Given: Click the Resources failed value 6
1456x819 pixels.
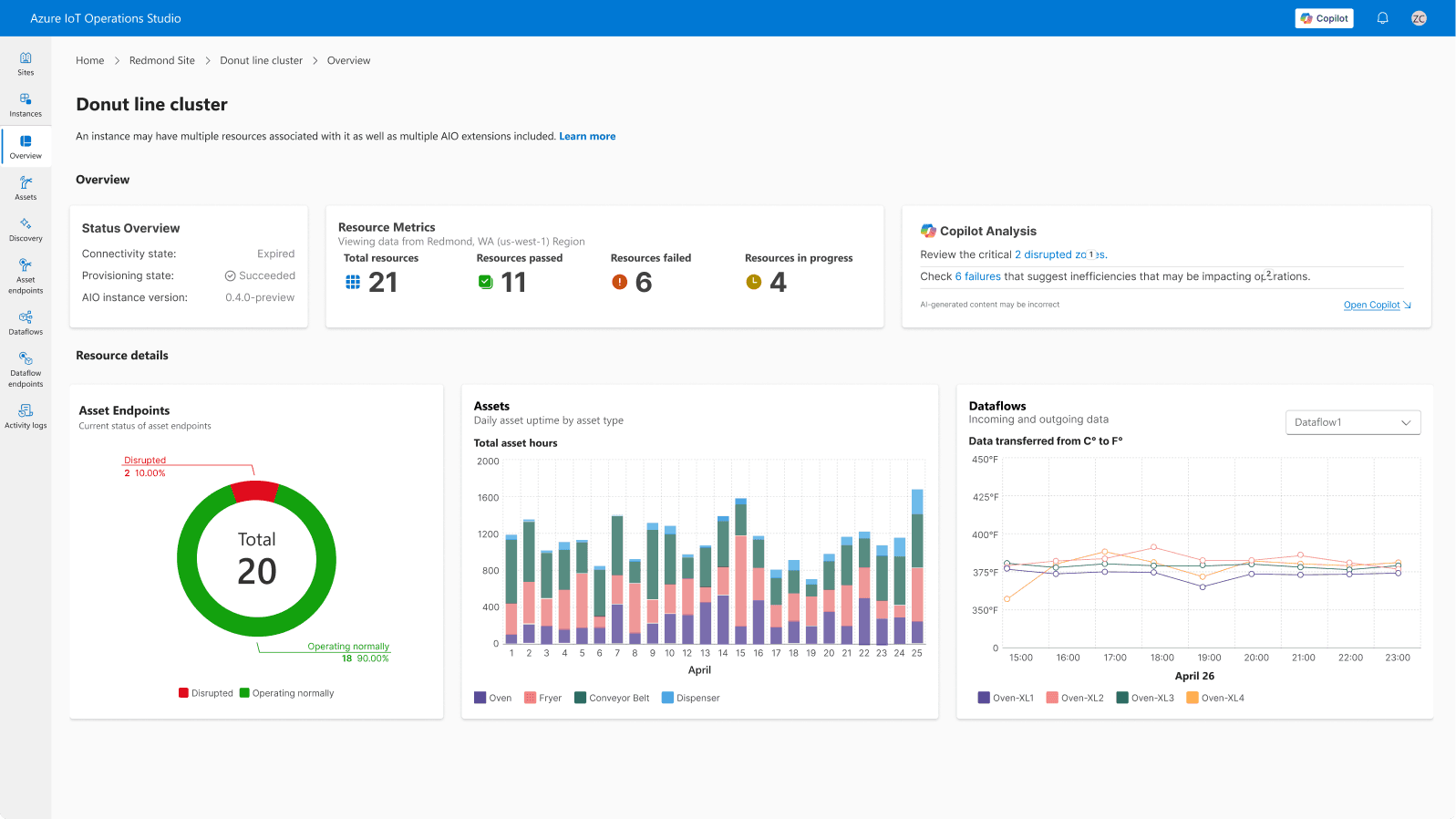Looking at the screenshot, I should click(x=644, y=283).
